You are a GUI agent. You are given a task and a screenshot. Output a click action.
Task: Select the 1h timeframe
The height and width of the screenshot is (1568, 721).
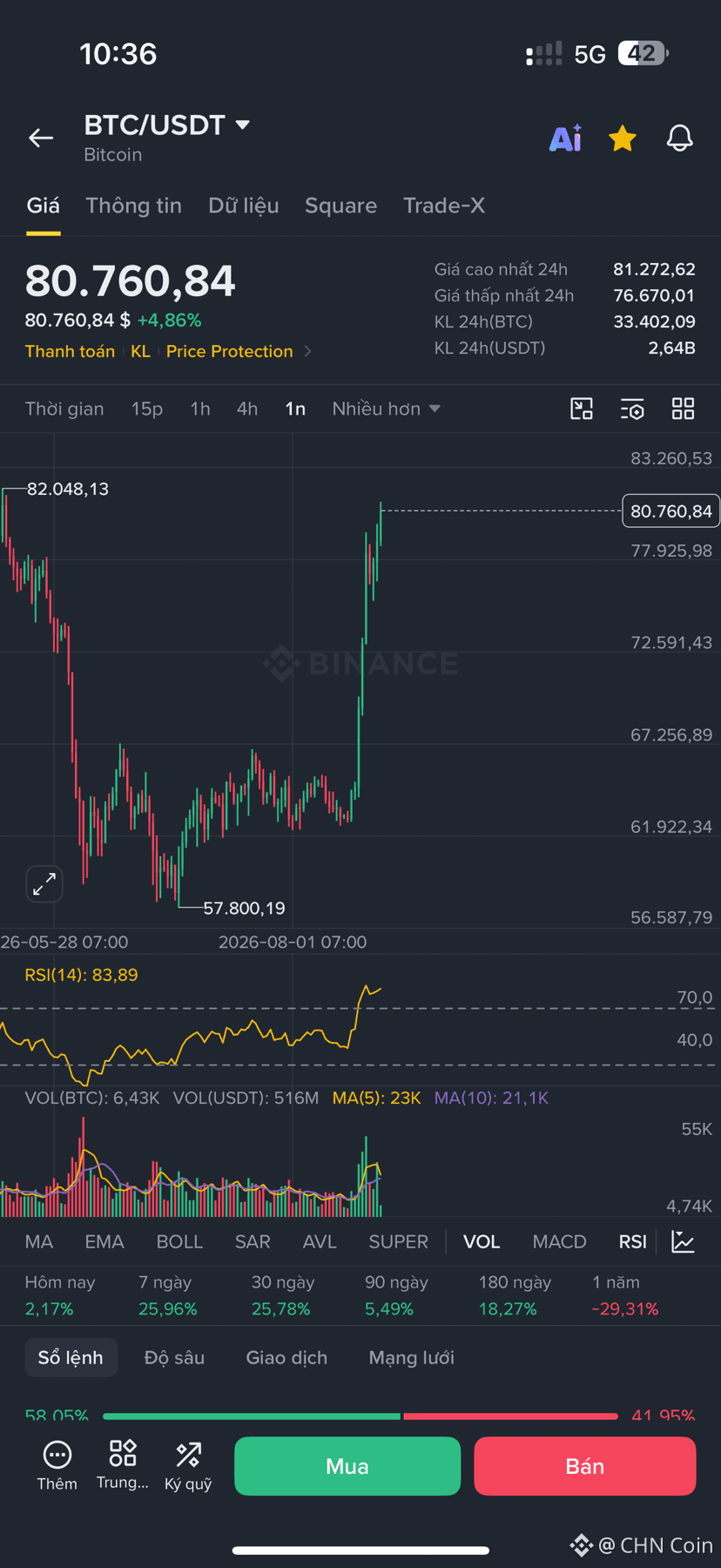(200, 409)
